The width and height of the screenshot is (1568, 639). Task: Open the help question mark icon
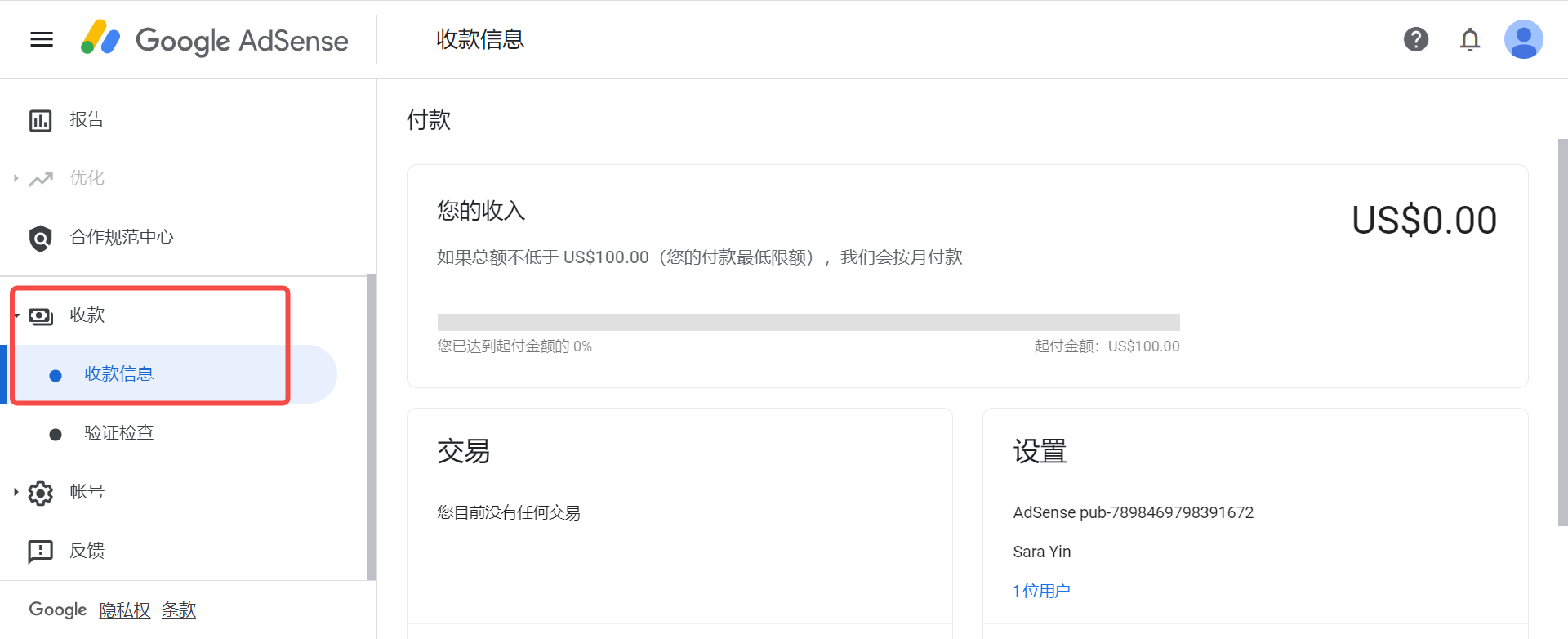tap(1415, 39)
